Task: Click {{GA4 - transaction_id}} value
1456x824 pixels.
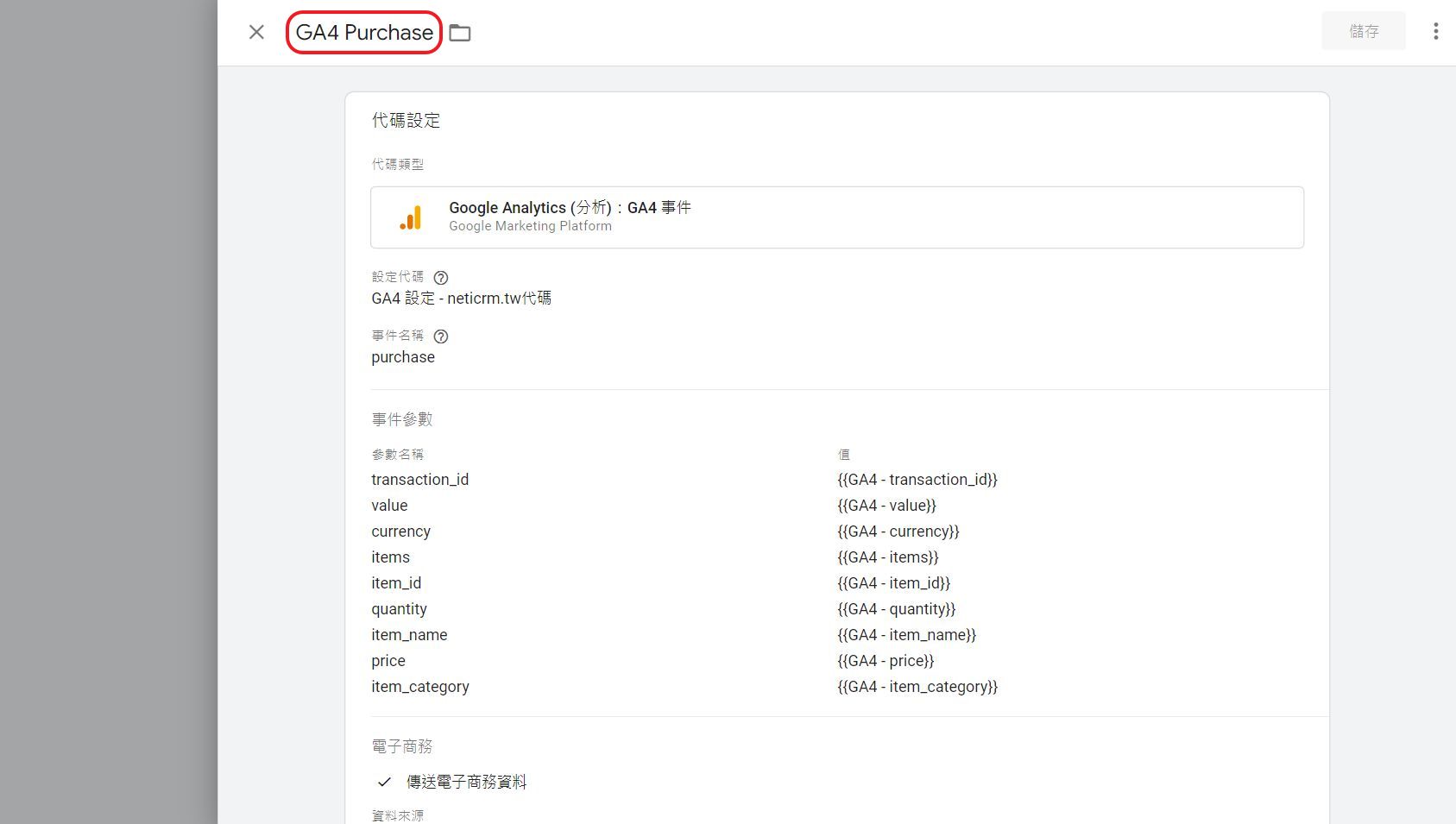Action: 917,480
